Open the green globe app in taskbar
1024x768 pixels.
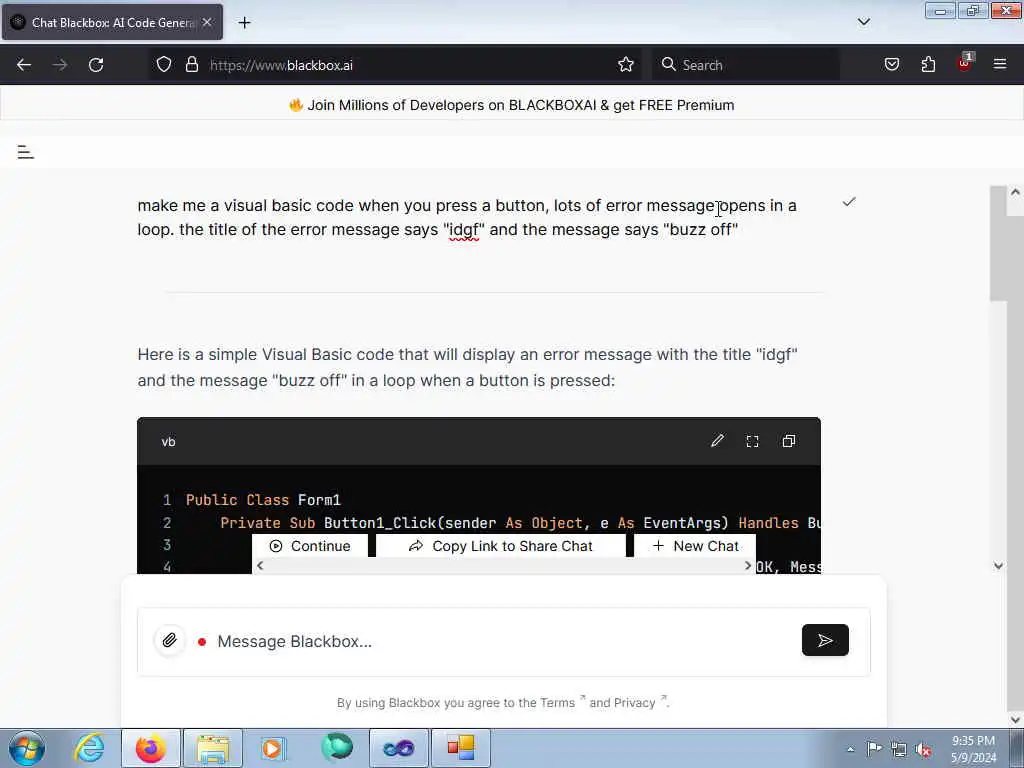(337, 748)
